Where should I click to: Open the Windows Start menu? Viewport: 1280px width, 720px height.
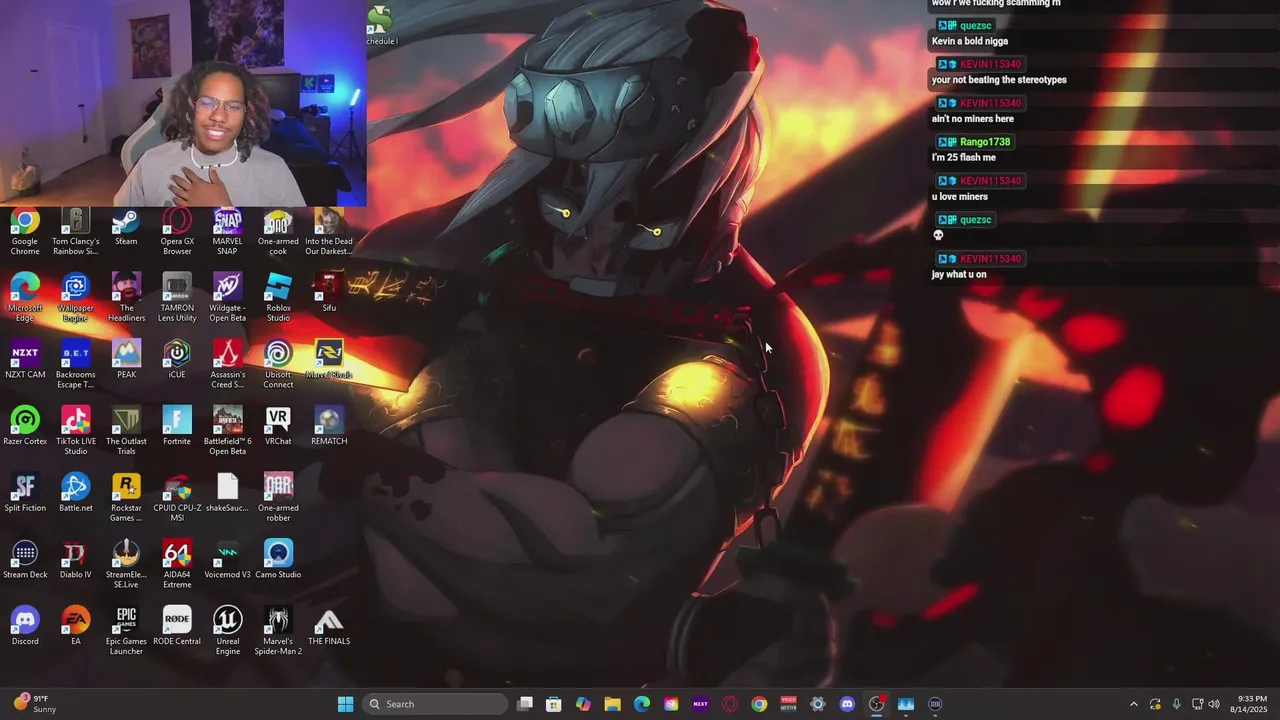point(345,704)
